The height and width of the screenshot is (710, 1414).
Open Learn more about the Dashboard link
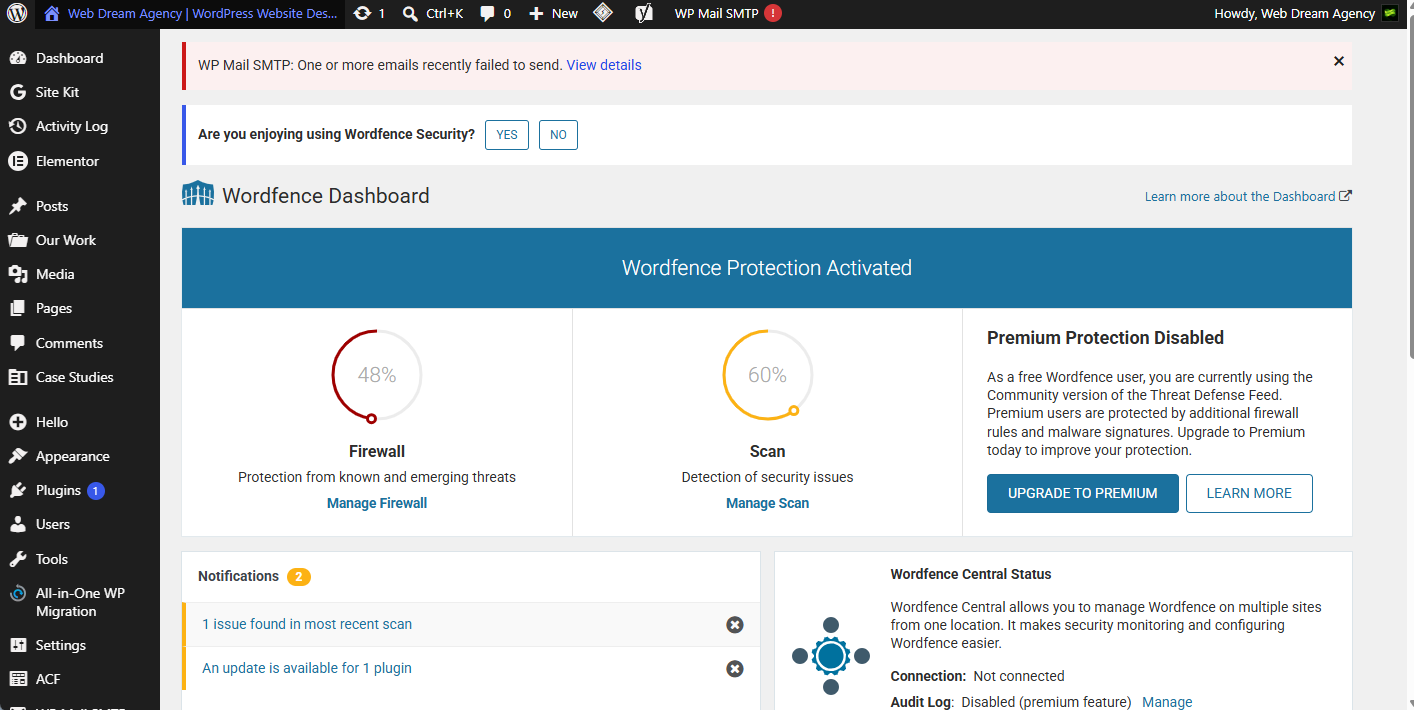click(1248, 196)
